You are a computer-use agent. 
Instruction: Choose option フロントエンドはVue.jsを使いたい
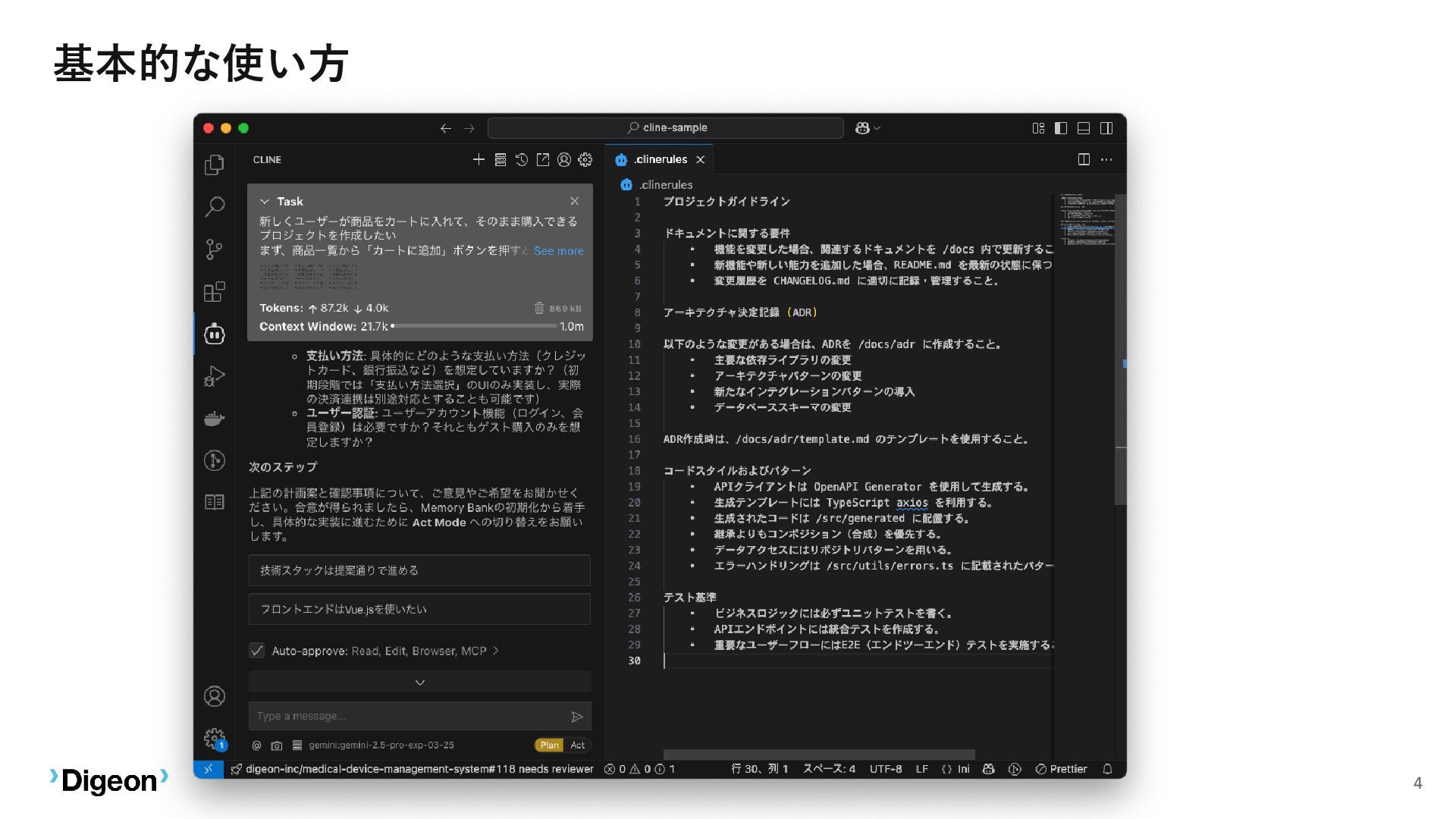click(x=419, y=609)
